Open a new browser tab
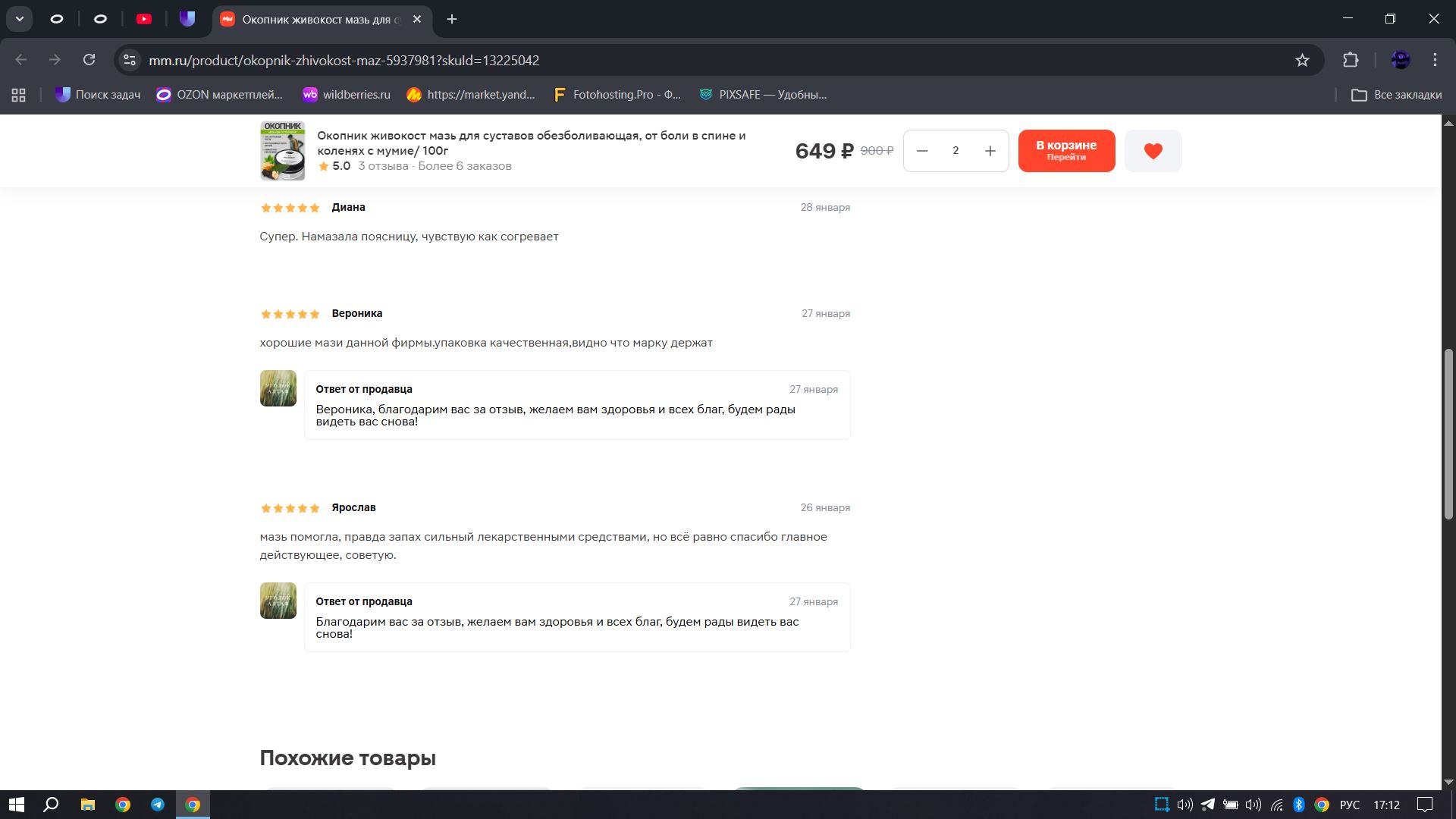The image size is (1456, 819). tap(452, 19)
